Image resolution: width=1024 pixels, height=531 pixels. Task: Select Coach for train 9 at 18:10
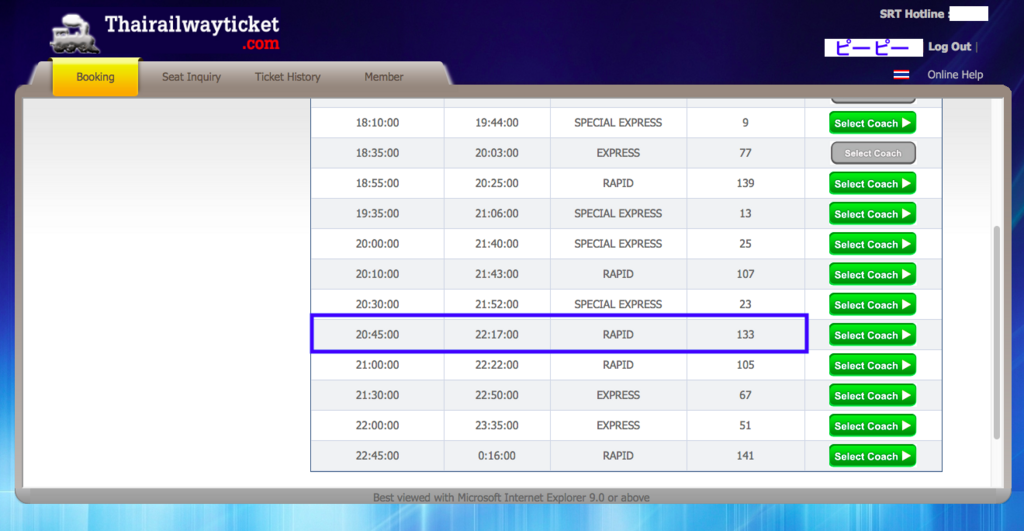(x=872, y=123)
